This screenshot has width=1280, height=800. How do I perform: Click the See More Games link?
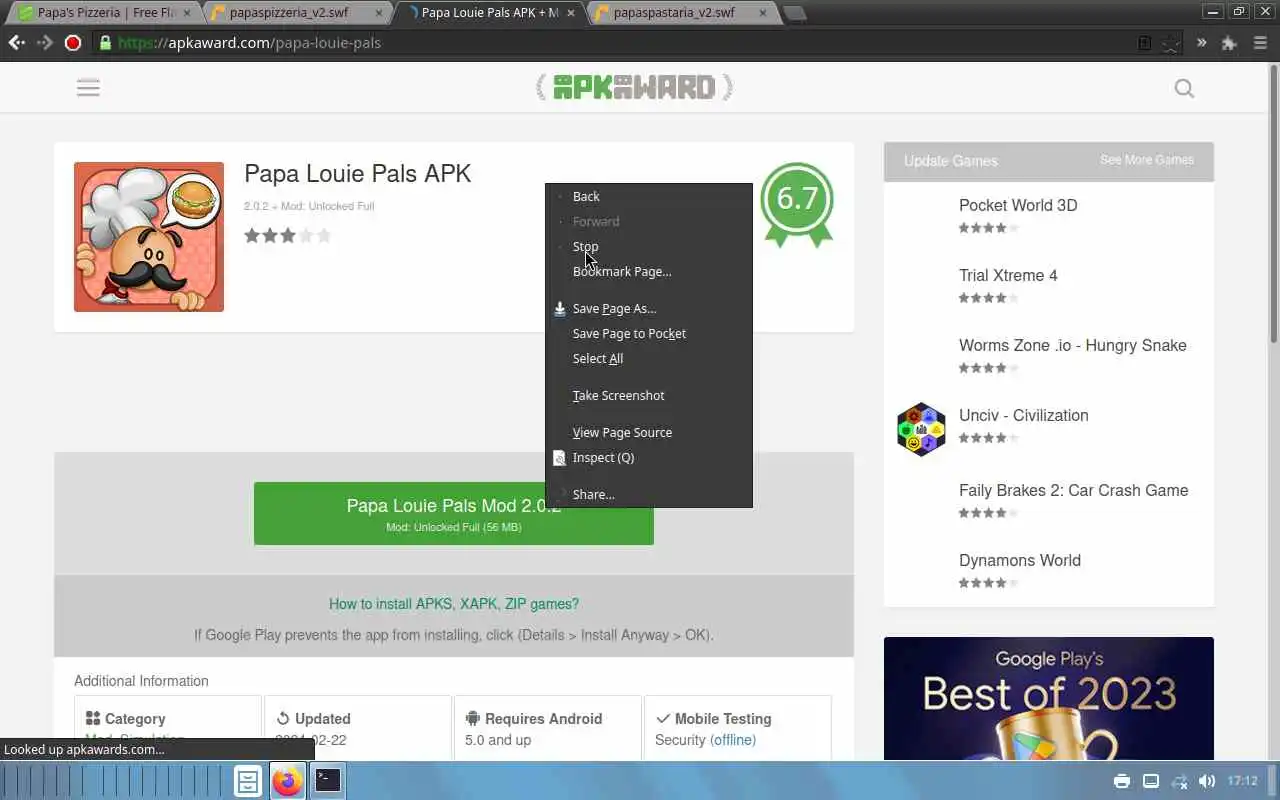[x=1147, y=160]
